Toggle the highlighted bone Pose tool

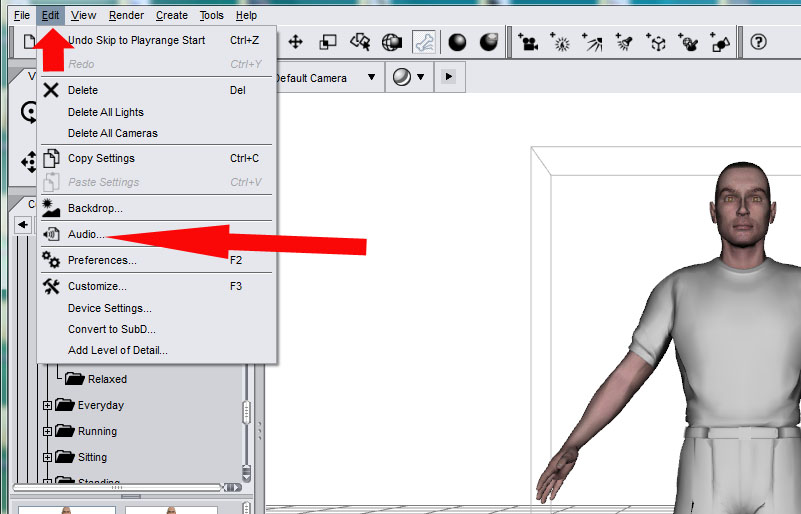[x=424, y=42]
